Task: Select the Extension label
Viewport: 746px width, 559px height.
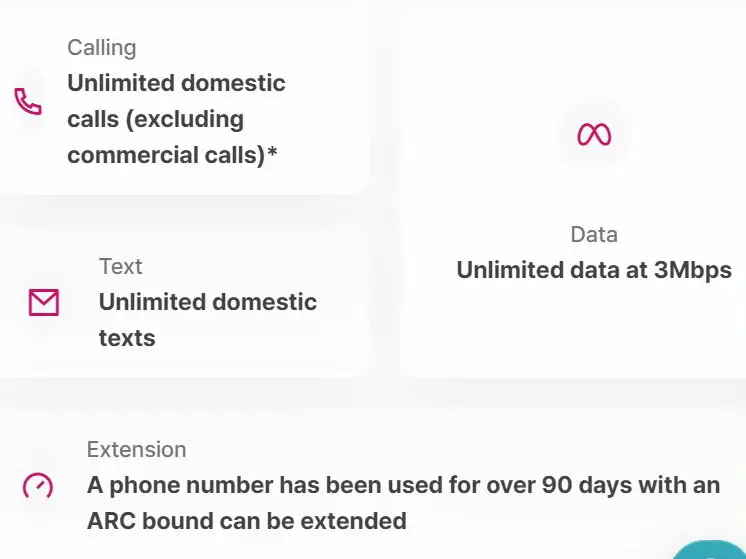Action: 137,450
